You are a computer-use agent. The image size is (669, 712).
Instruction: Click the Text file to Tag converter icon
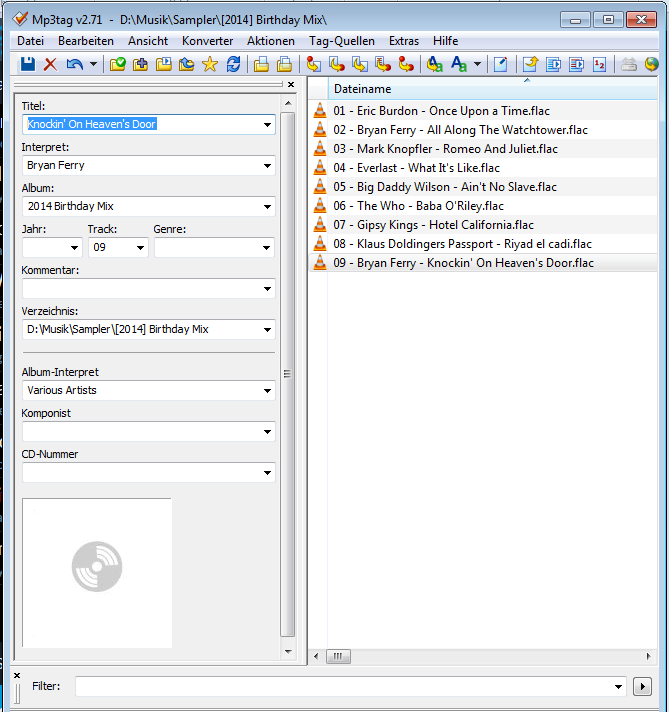383,64
